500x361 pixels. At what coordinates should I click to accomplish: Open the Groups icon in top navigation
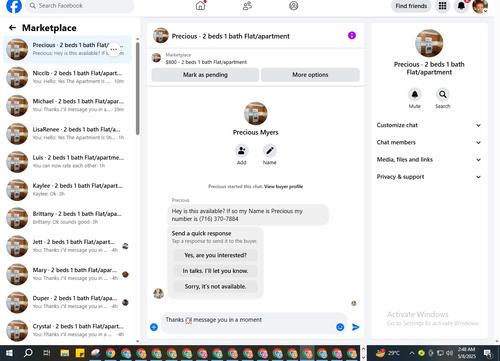(x=294, y=6)
